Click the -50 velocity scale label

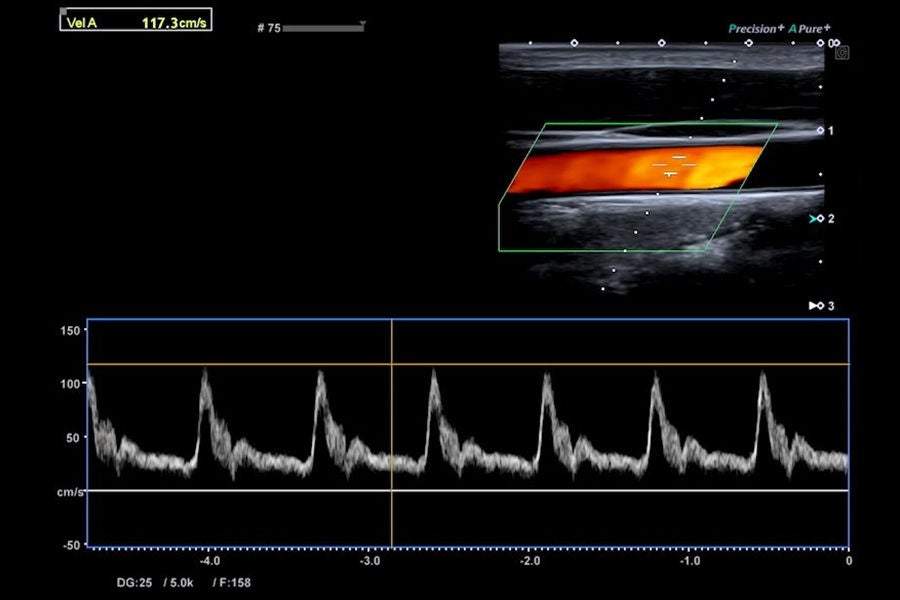(x=71, y=545)
